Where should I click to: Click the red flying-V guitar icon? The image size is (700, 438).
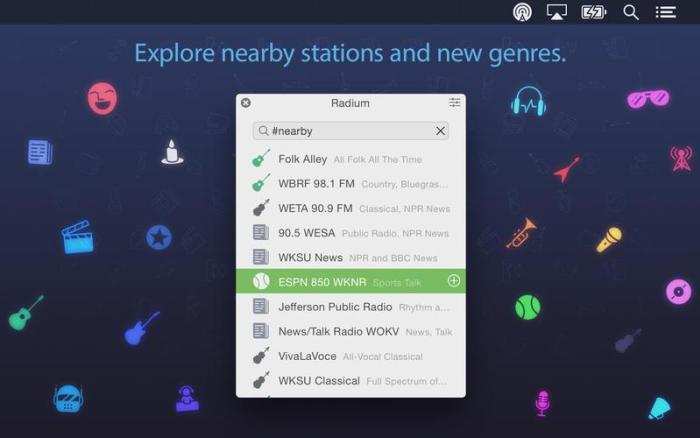pos(567,170)
